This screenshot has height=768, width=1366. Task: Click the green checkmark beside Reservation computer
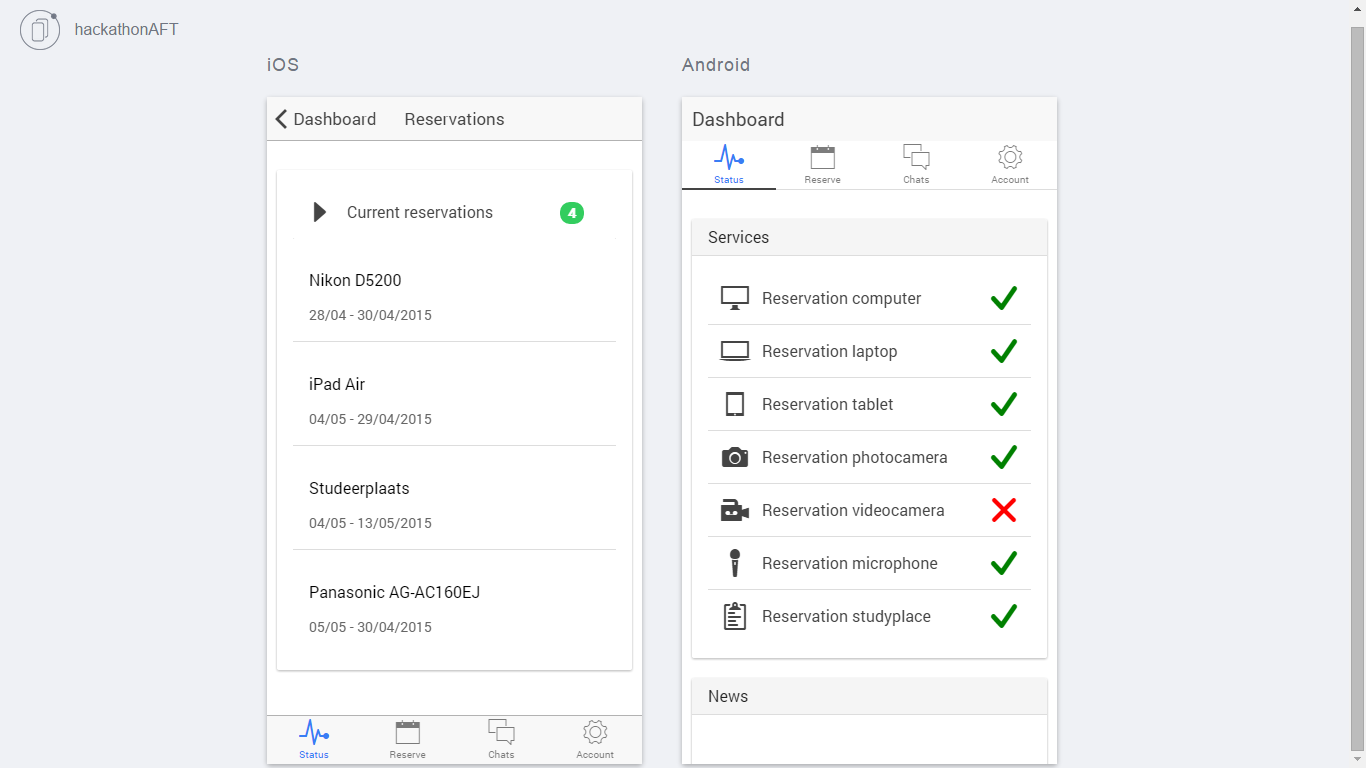pos(1004,298)
